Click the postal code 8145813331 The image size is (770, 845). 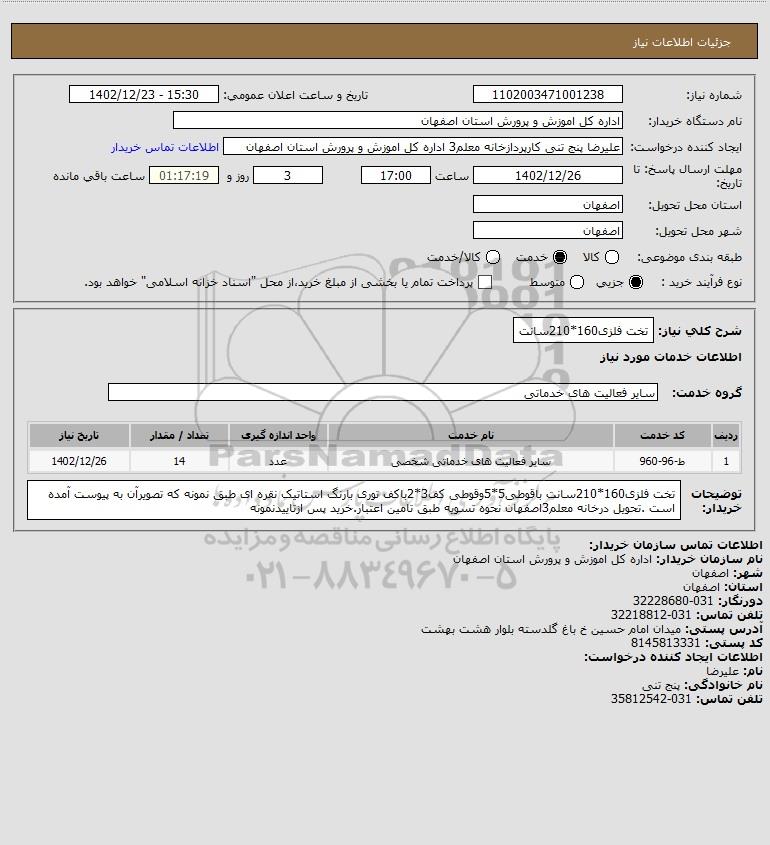665,643
